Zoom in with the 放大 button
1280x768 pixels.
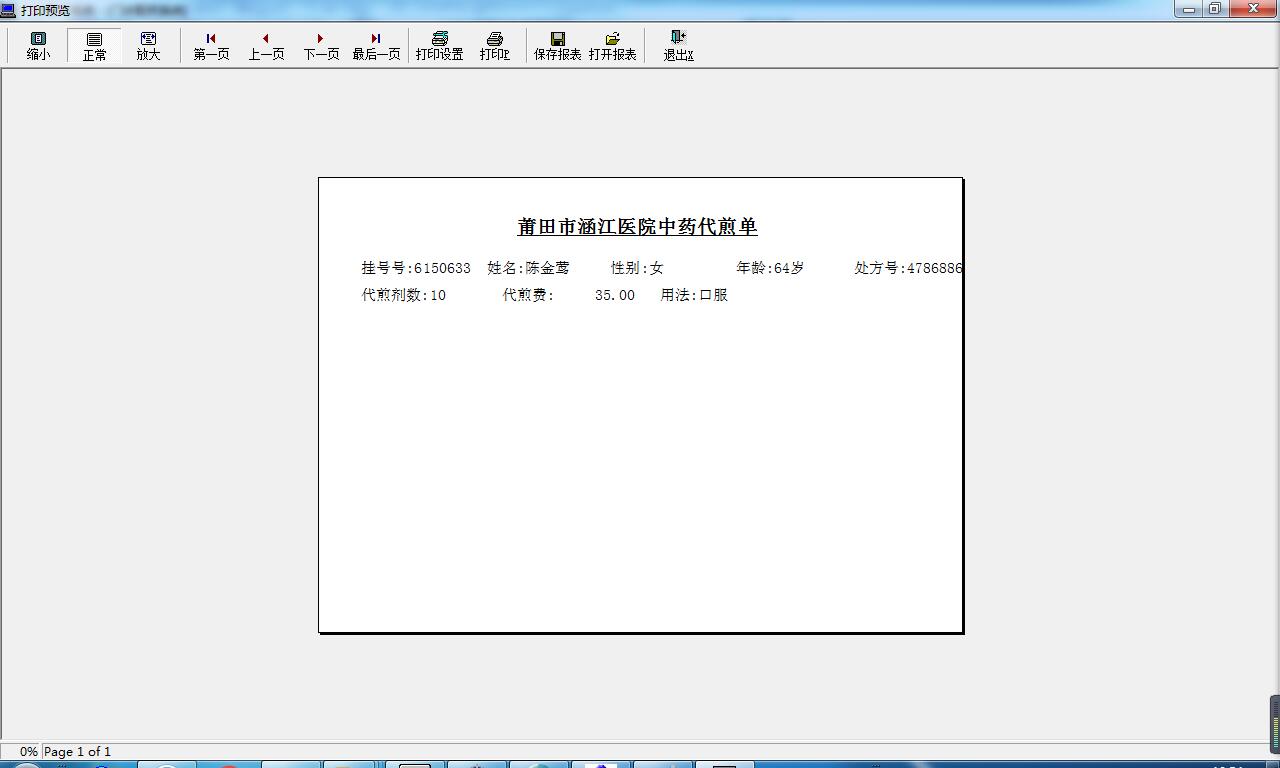[x=149, y=46]
